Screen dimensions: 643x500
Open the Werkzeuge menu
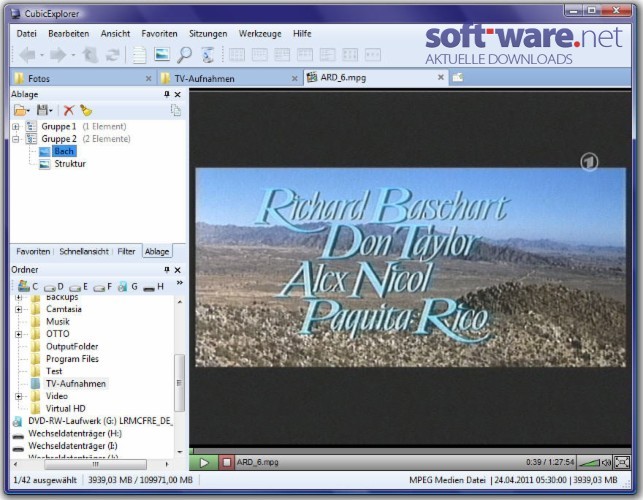click(260, 34)
